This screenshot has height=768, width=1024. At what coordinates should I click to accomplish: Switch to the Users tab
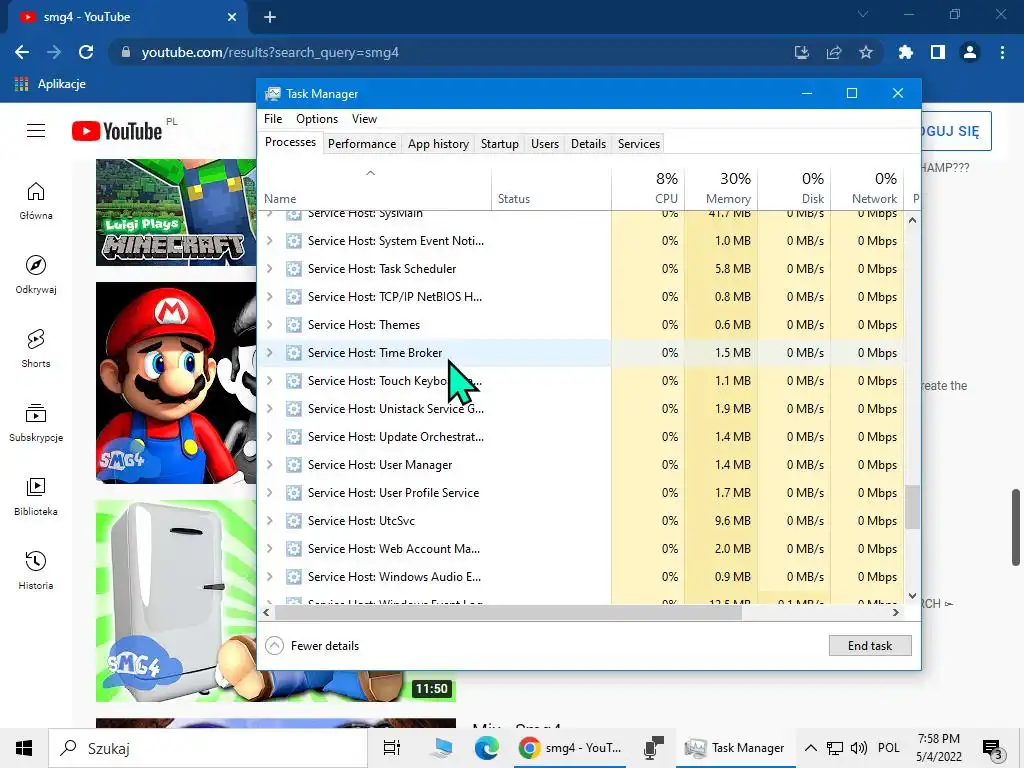[x=545, y=144]
